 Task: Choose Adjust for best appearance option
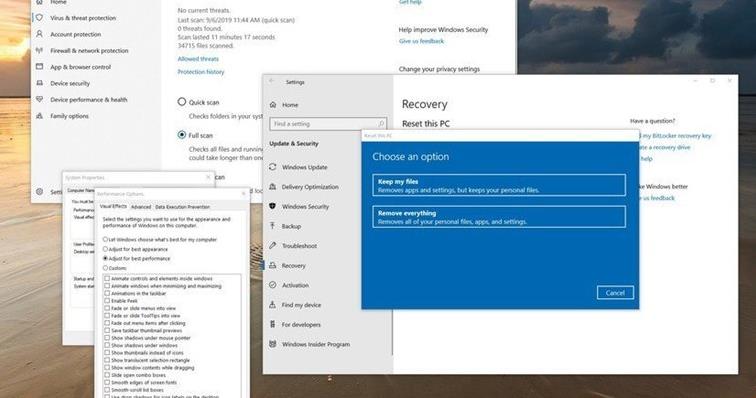coord(105,249)
